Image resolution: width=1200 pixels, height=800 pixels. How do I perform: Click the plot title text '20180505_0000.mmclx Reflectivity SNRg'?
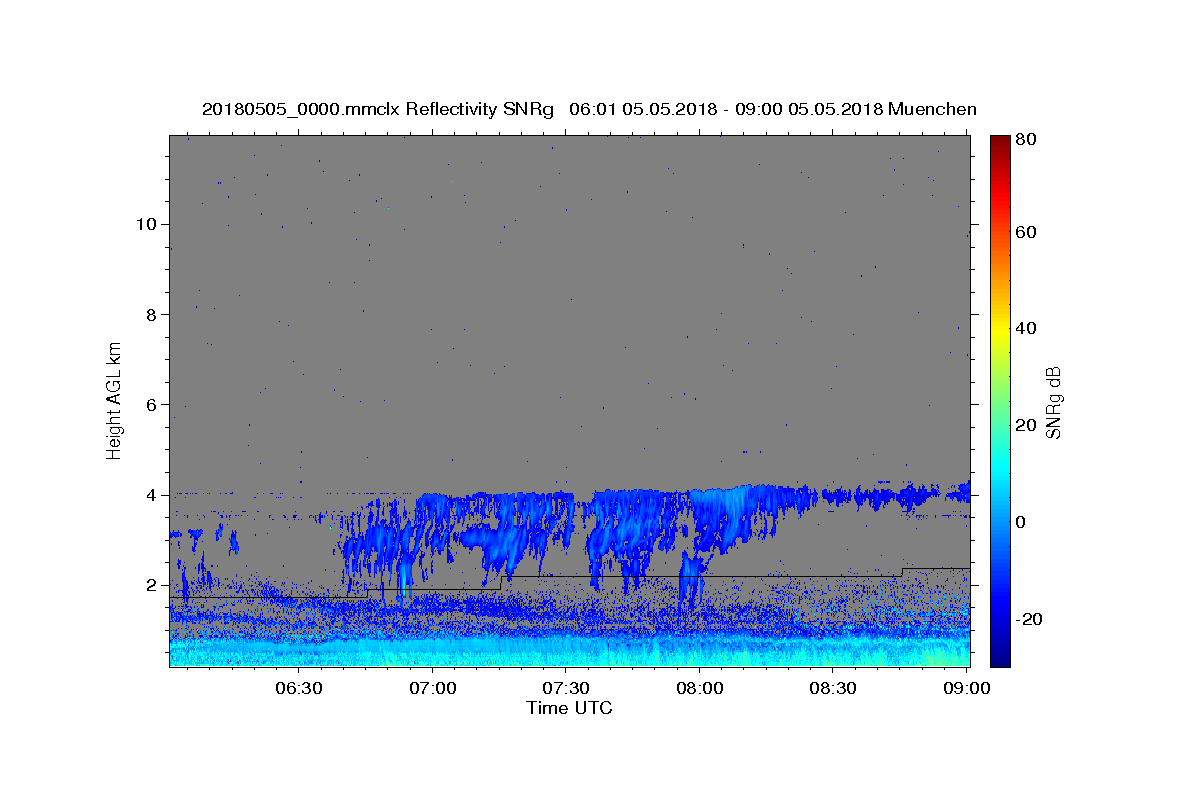pos(378,110)
